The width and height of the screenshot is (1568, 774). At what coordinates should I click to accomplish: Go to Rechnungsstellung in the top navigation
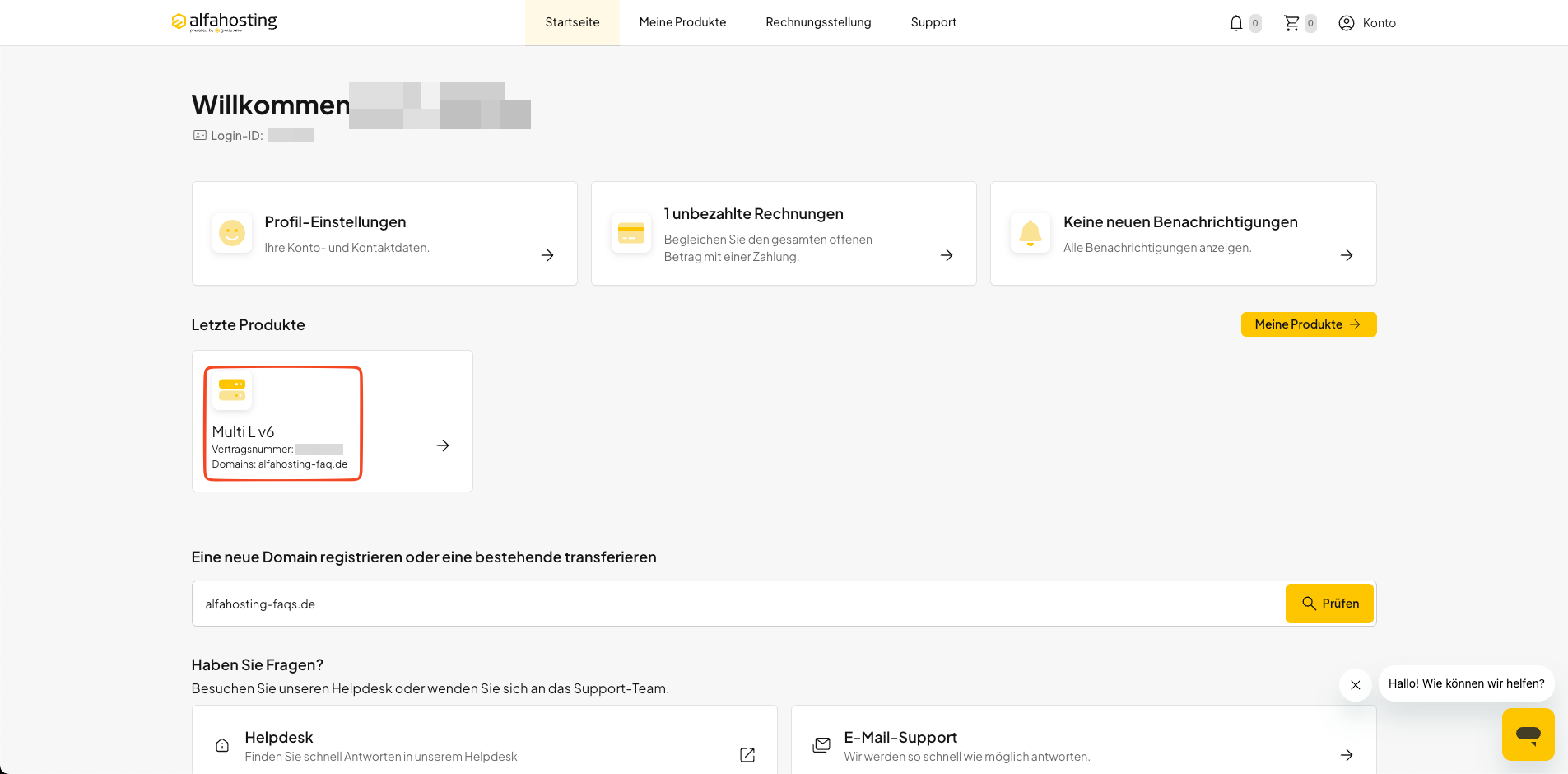pos(818,22)
